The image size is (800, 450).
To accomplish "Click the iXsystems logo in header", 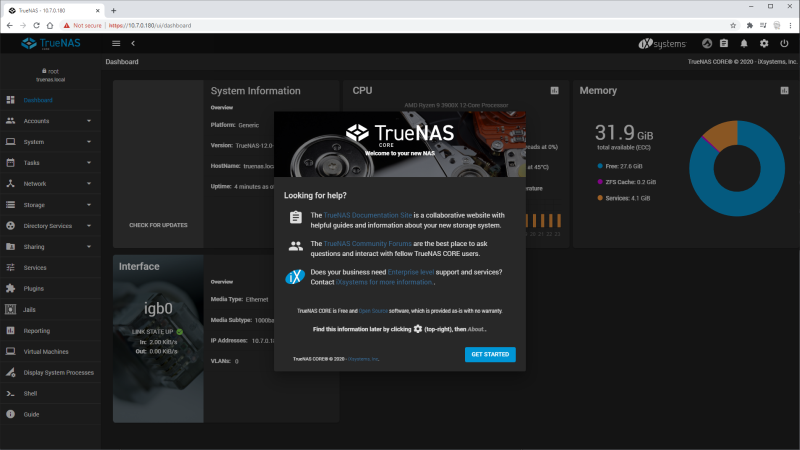I will click(662, 43).
